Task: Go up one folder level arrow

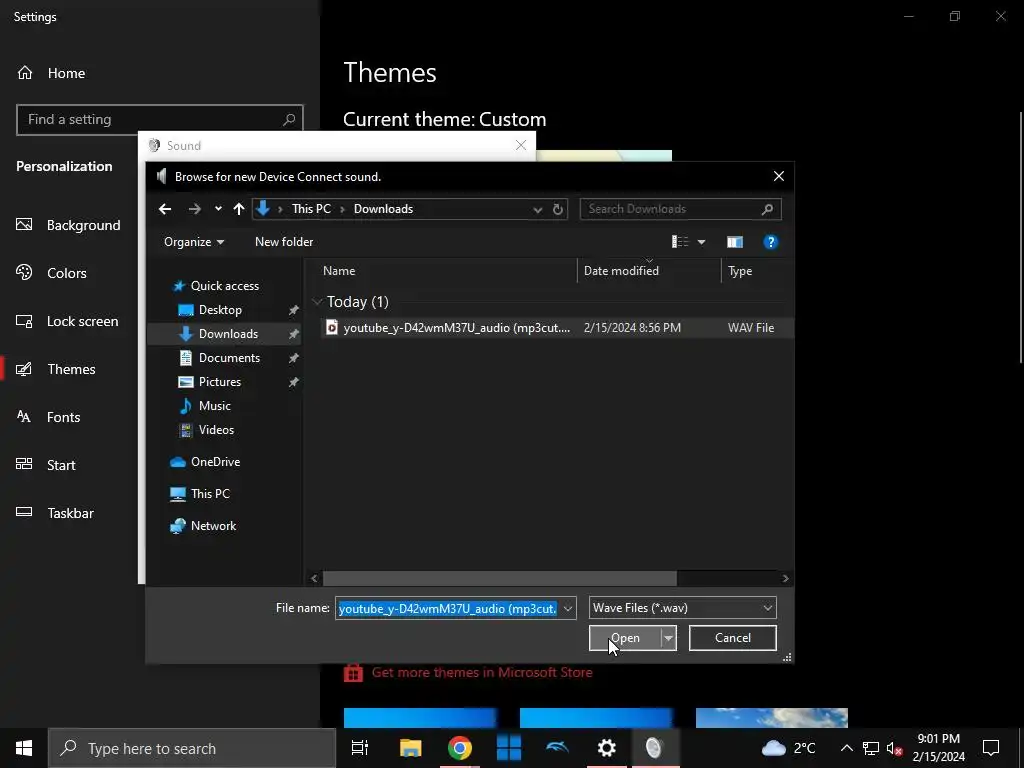Action: (x=239, y=209)
